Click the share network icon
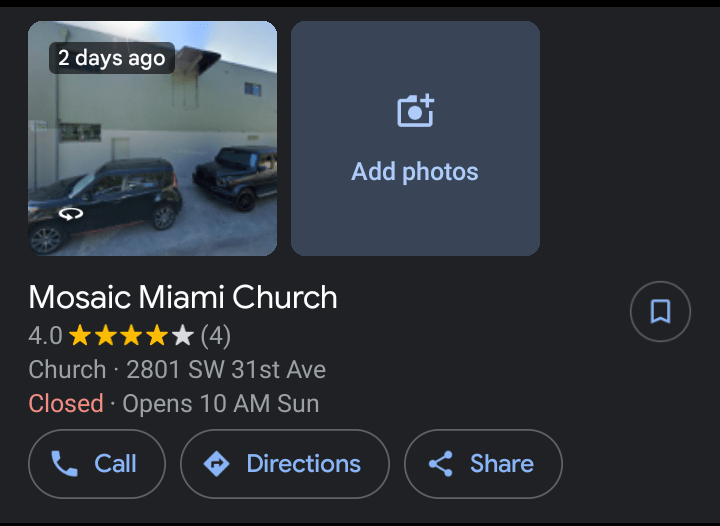The height and width of the screenshot is (526, 720). [440, 464]
